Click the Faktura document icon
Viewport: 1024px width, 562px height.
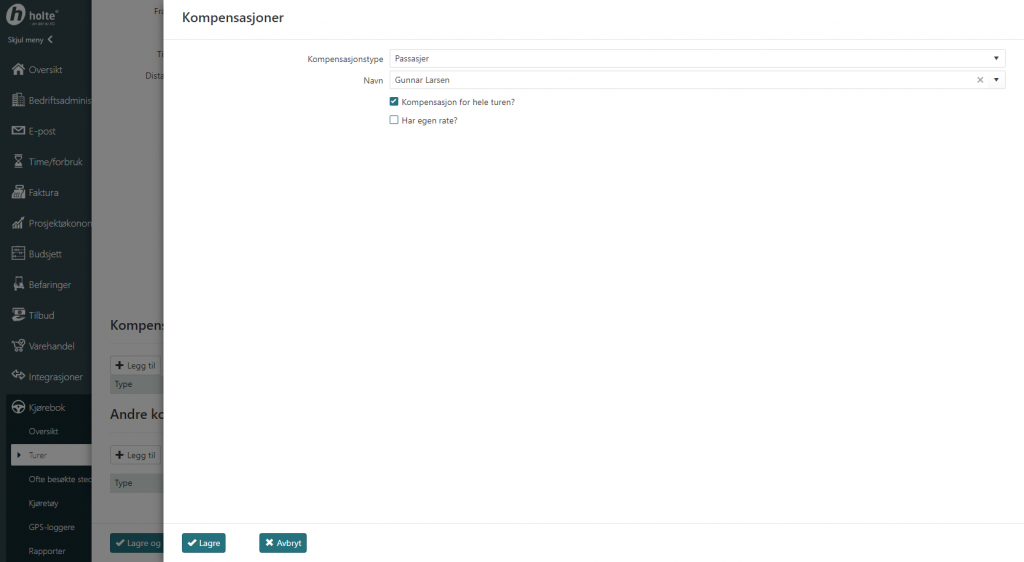click(18, 192)
